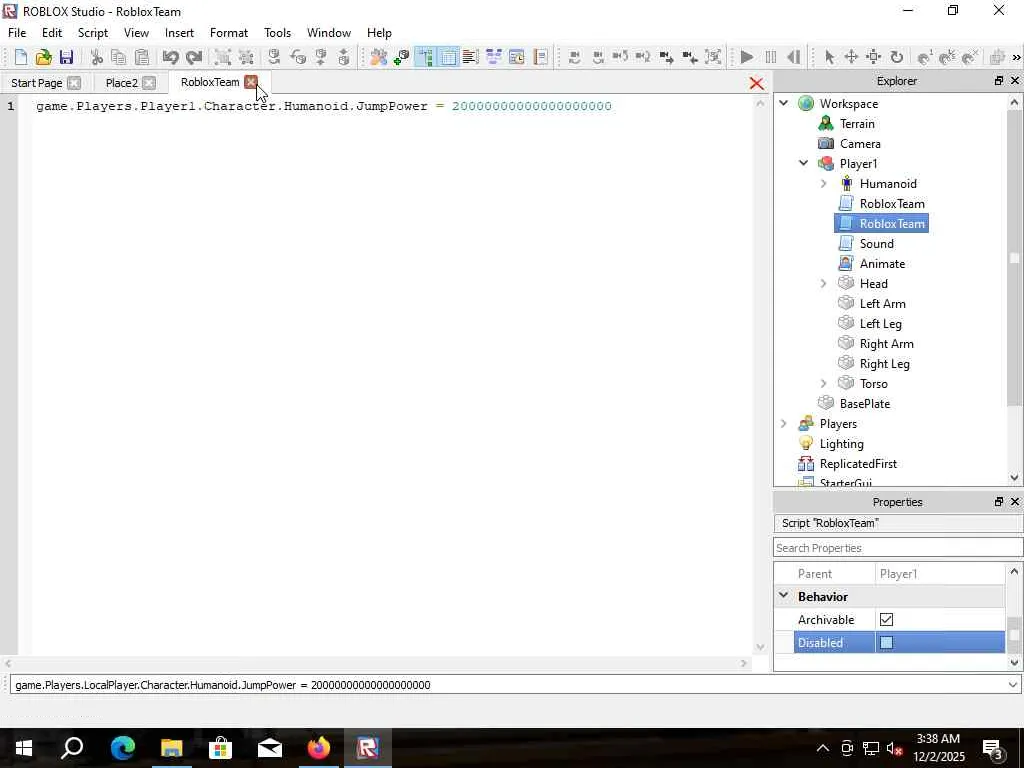Open the command bar history dropdown
The height and width of the screenshot is (768, 1024).
pos(1012,685)
